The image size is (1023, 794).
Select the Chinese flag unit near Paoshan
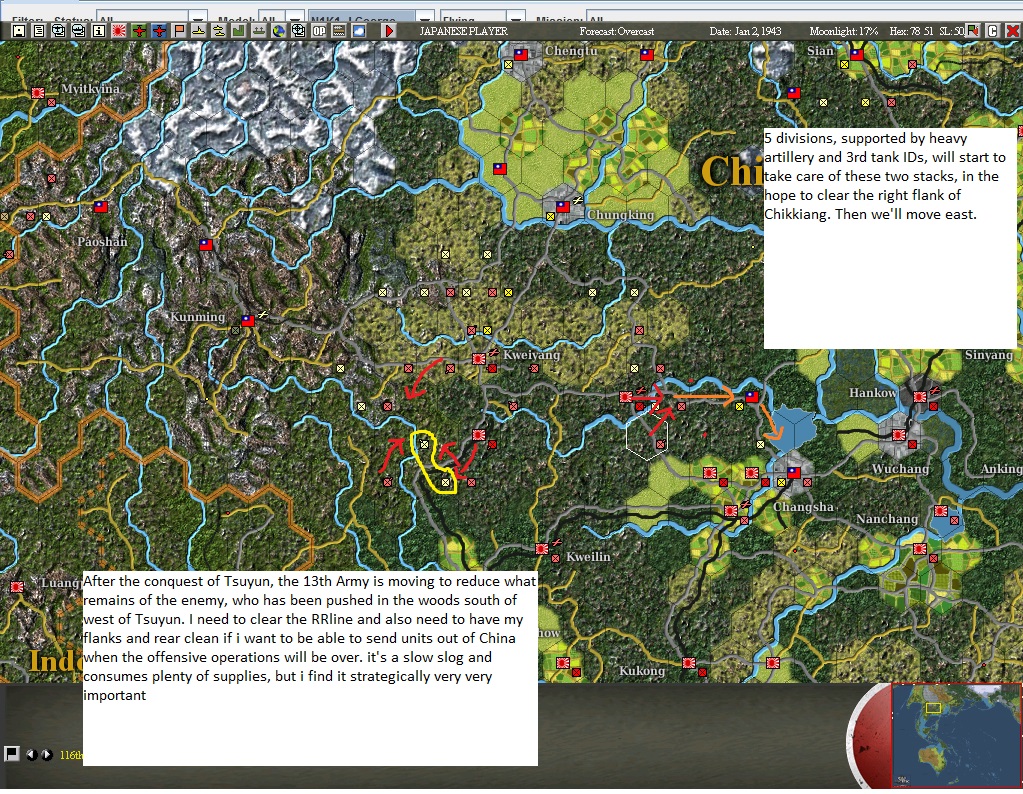[100, 206]
